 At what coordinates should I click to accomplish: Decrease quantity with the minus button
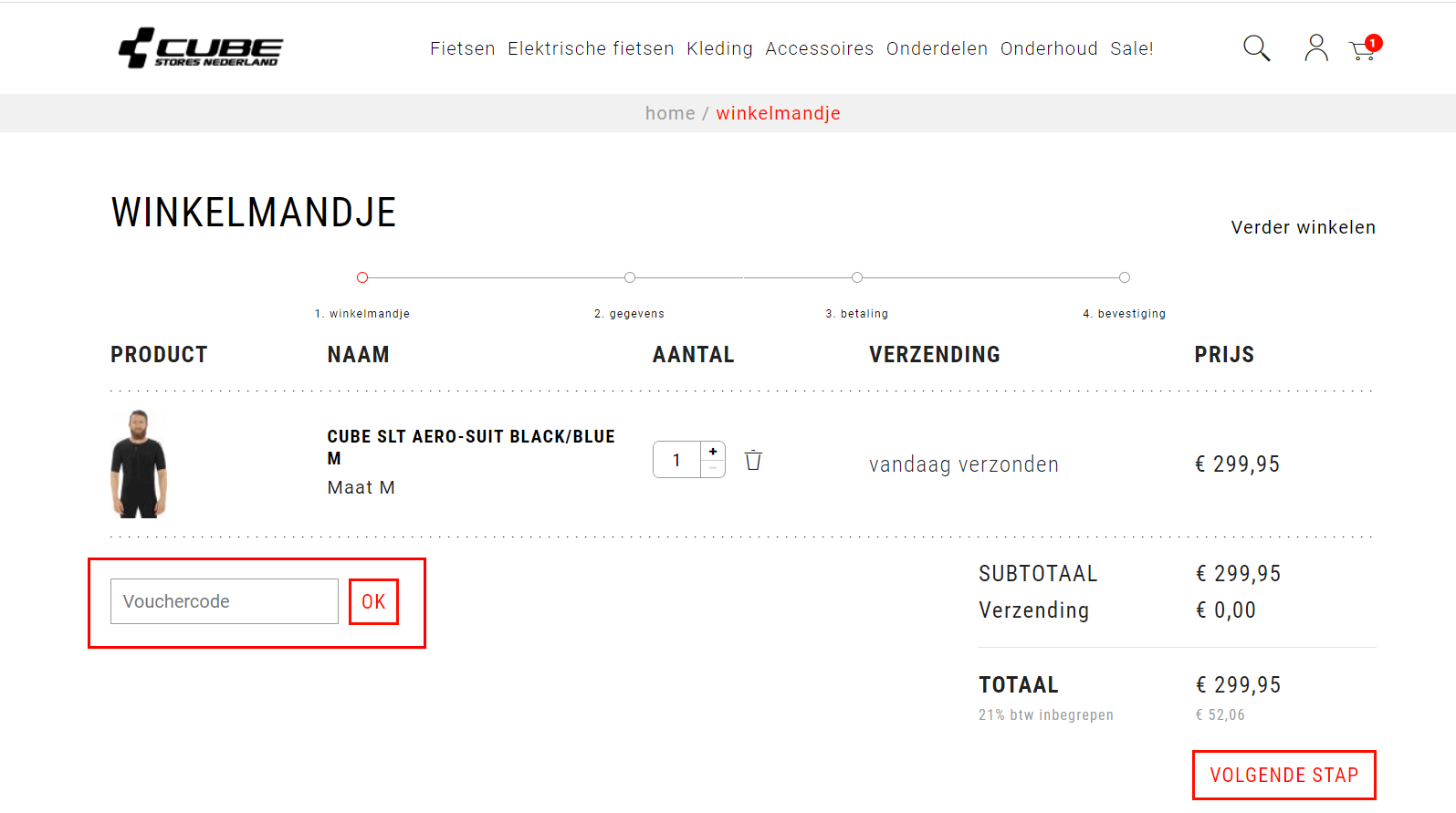[x=713, y=468]
